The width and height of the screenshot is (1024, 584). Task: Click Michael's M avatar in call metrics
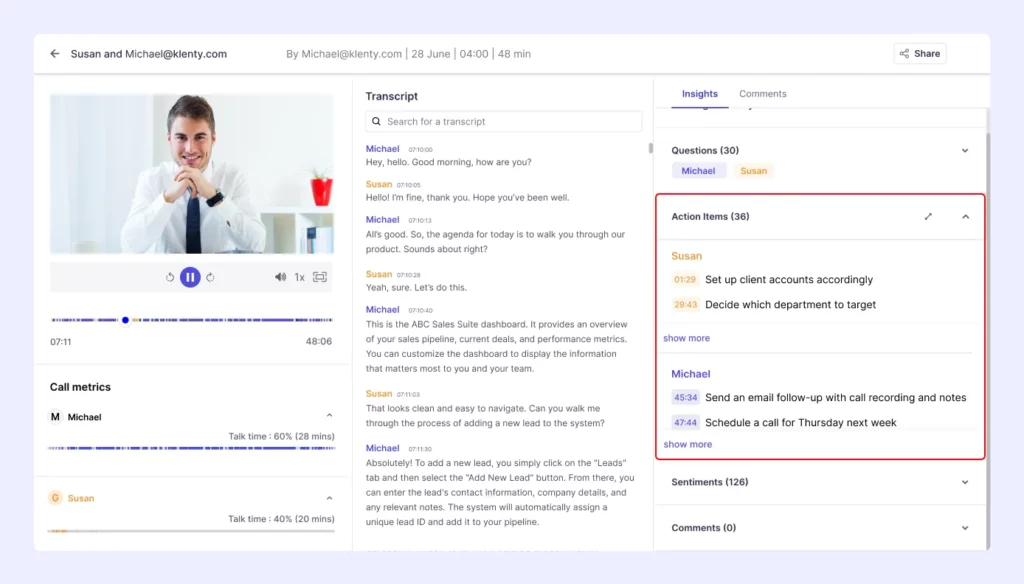(x=56, y=417)
